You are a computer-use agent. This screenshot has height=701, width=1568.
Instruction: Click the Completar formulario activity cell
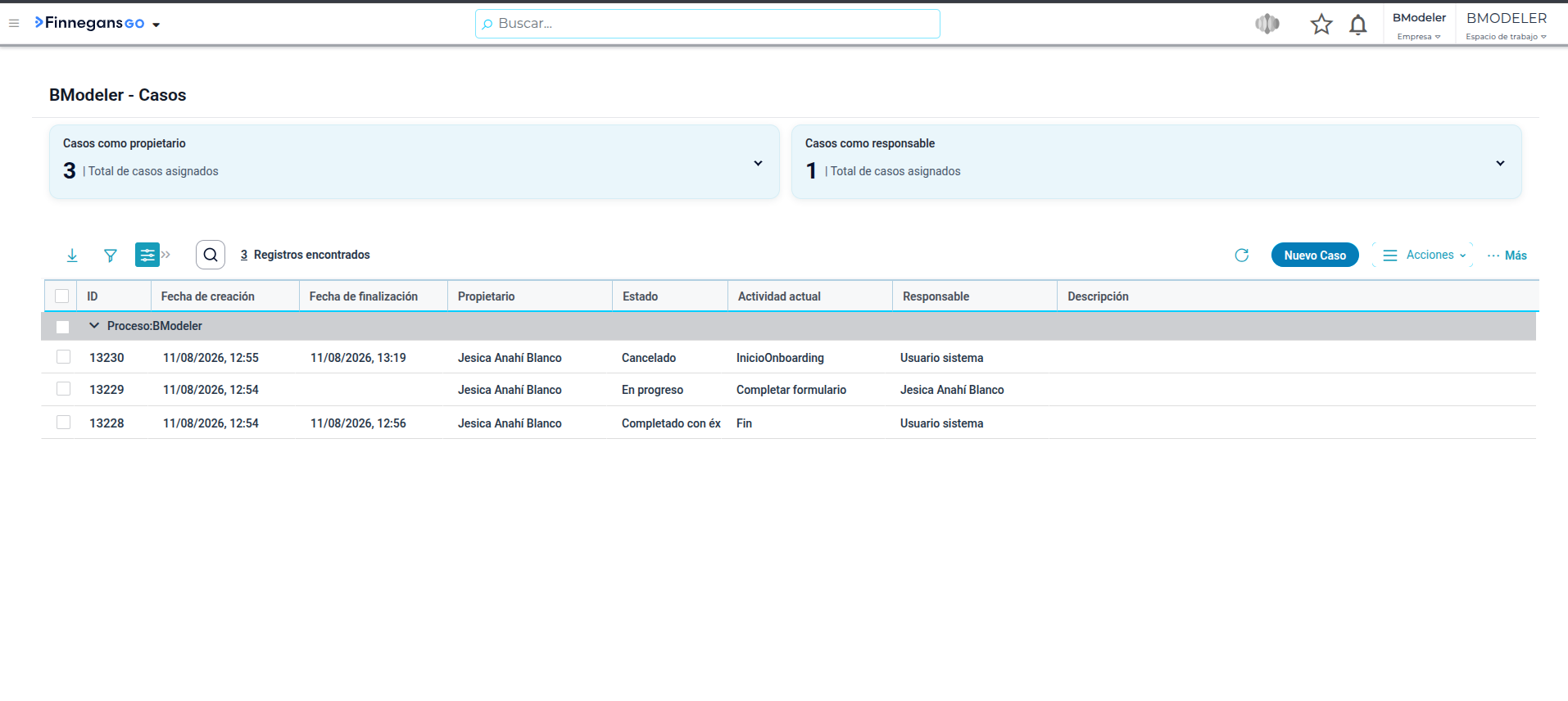791,390
